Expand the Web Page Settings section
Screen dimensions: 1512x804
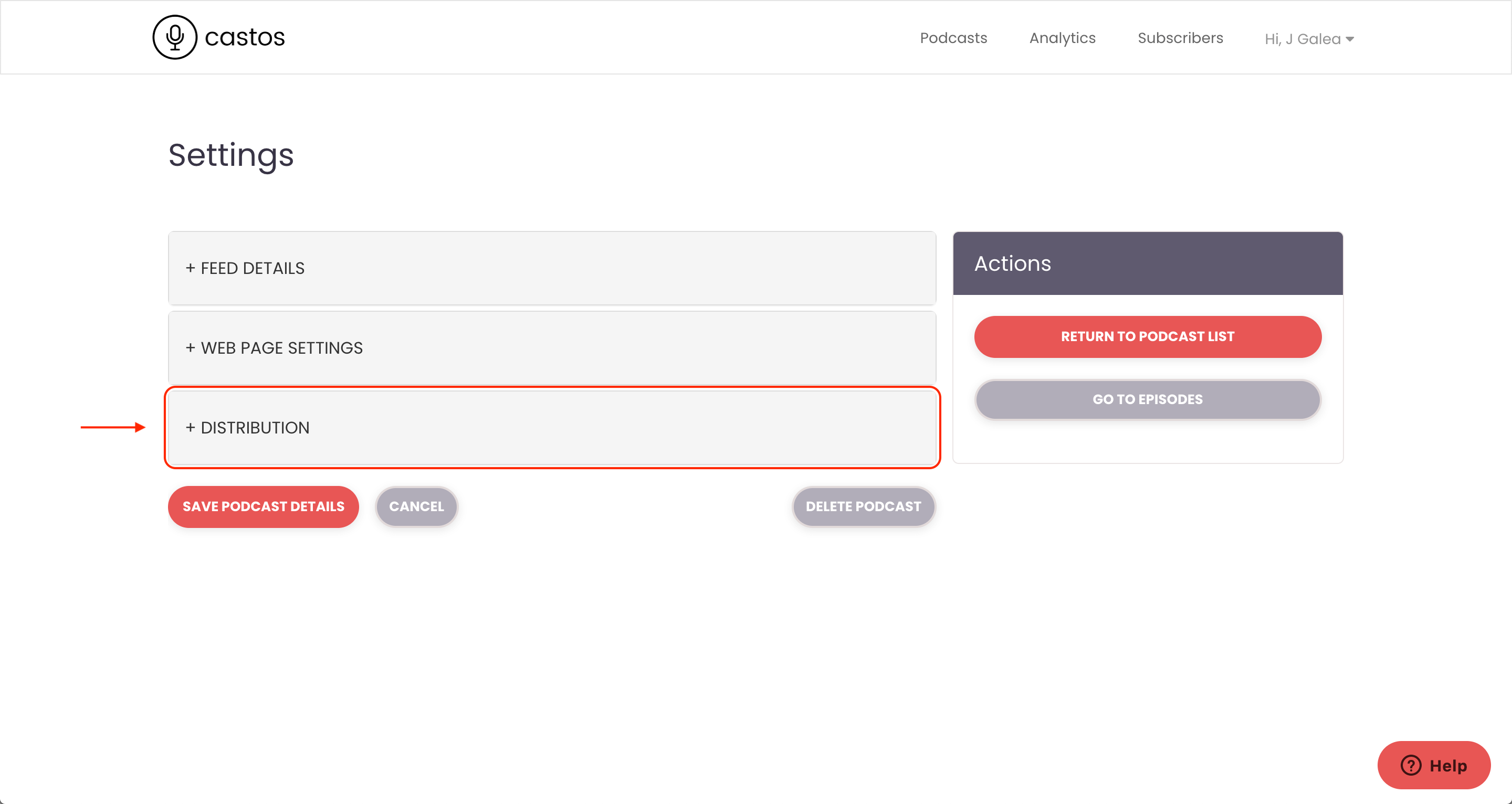552,348
